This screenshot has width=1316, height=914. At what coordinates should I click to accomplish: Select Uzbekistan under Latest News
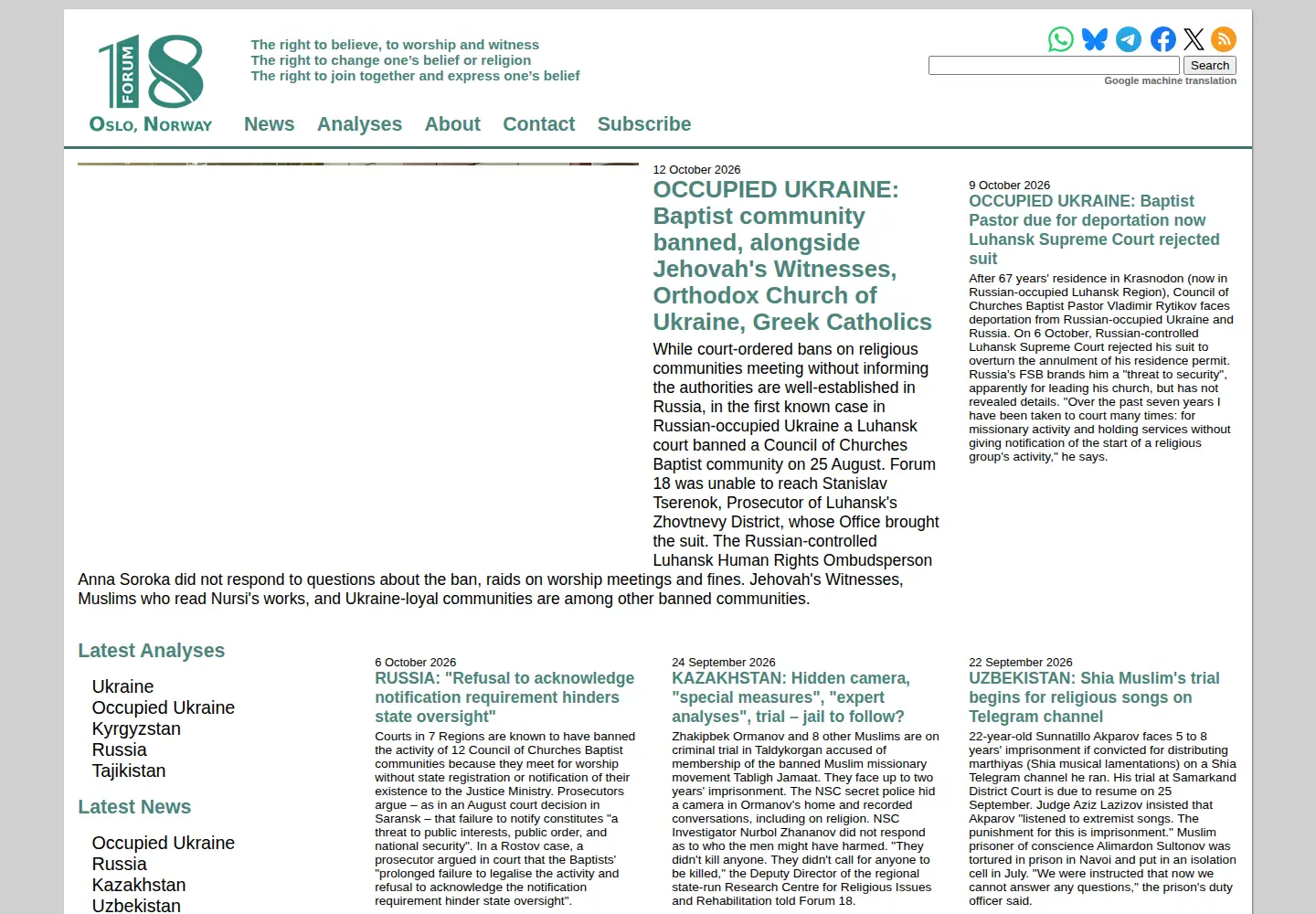point(137,905)
